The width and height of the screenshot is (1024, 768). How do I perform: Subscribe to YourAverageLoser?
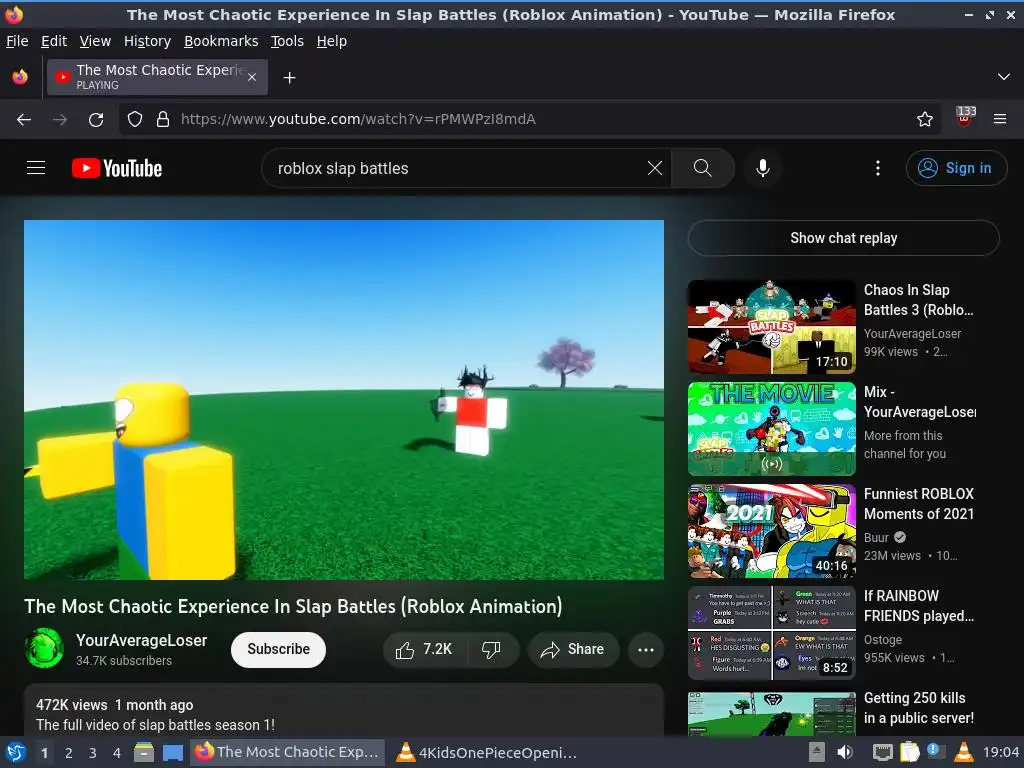(x=278, y=649)
